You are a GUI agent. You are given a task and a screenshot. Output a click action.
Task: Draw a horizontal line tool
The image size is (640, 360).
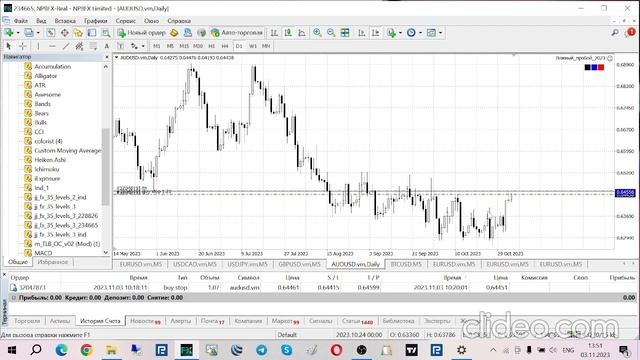[x=52, y=46]
